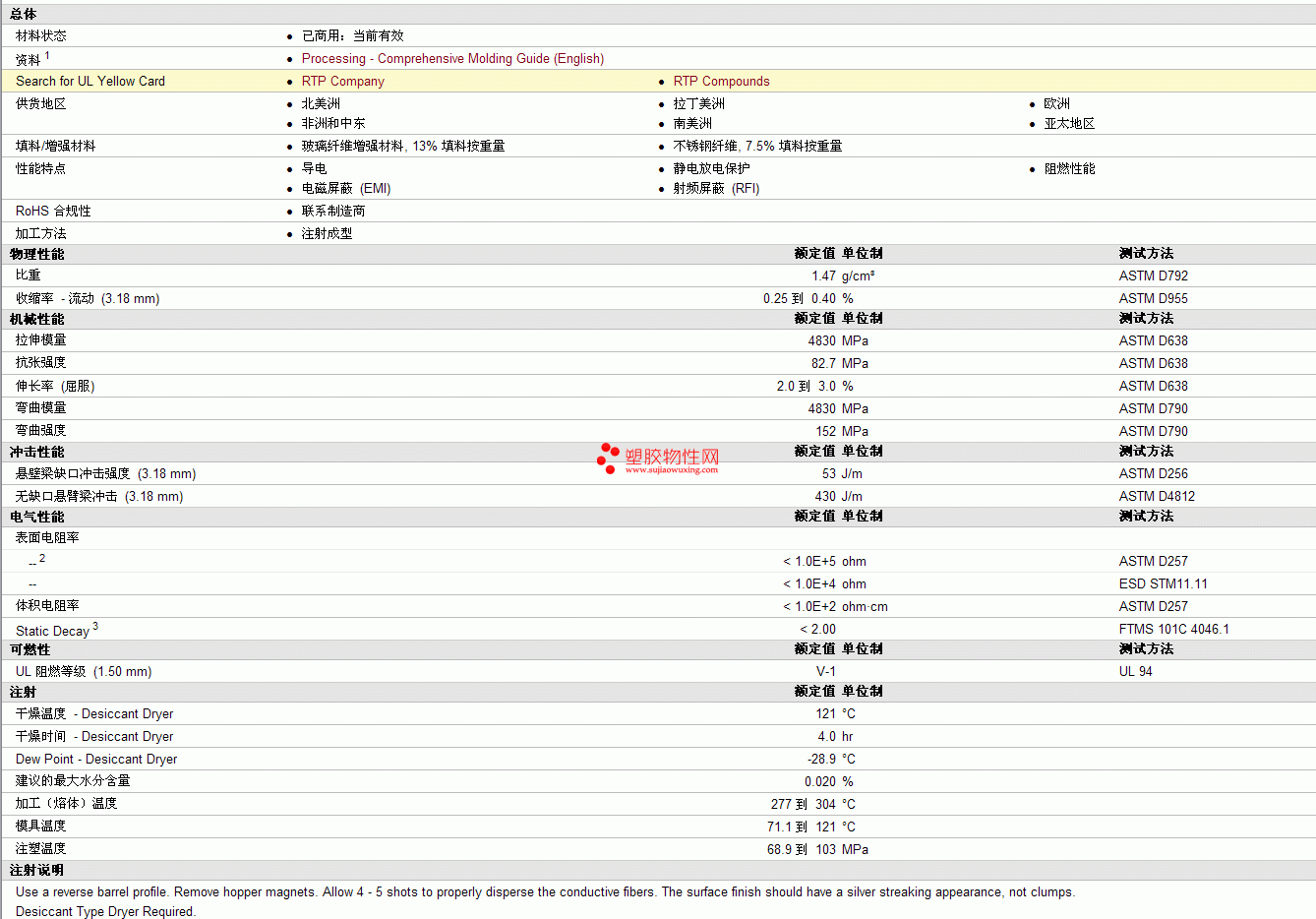The width and height of the screenshot is (1316, 919).
Task: Select the '68.9 到 103 MPa' injection pressure value
Action: [x=817, y=850]
